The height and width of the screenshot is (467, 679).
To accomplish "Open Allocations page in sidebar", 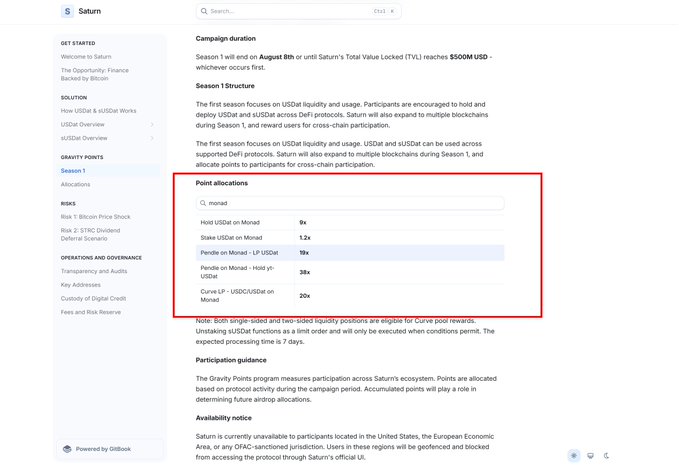I will (x=75, y=185).
